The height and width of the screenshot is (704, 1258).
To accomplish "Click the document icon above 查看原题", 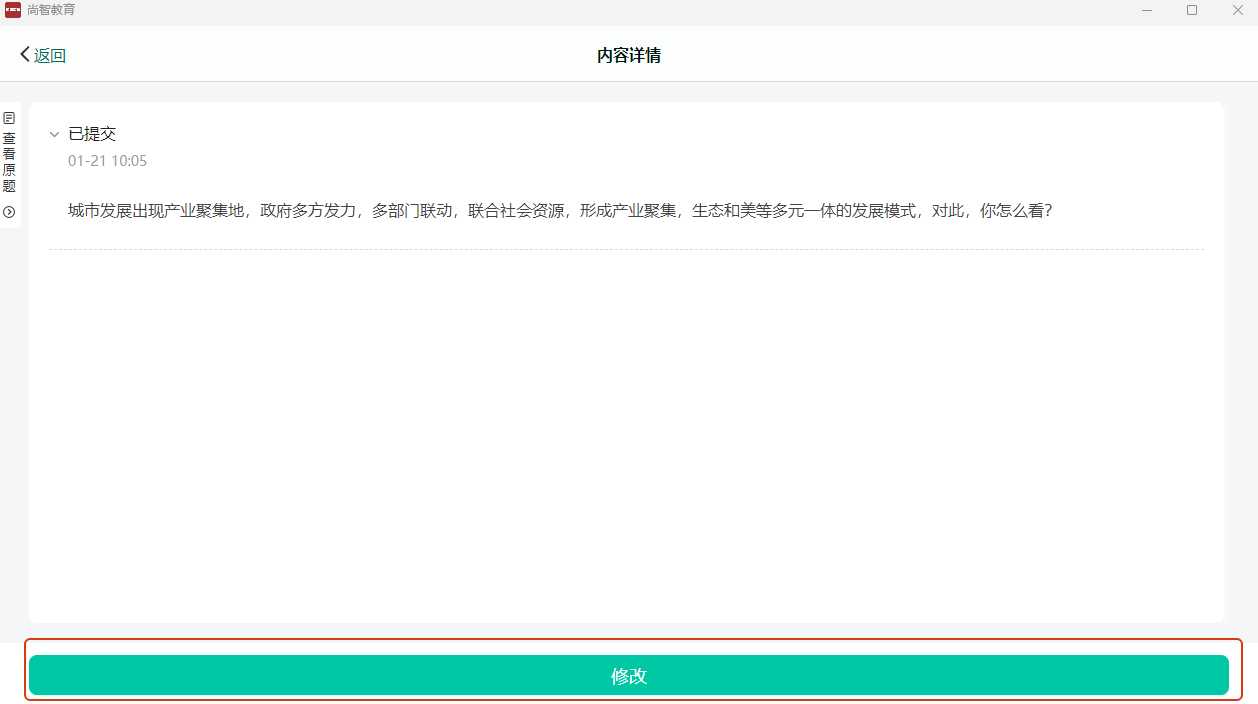I will [9, 118].
